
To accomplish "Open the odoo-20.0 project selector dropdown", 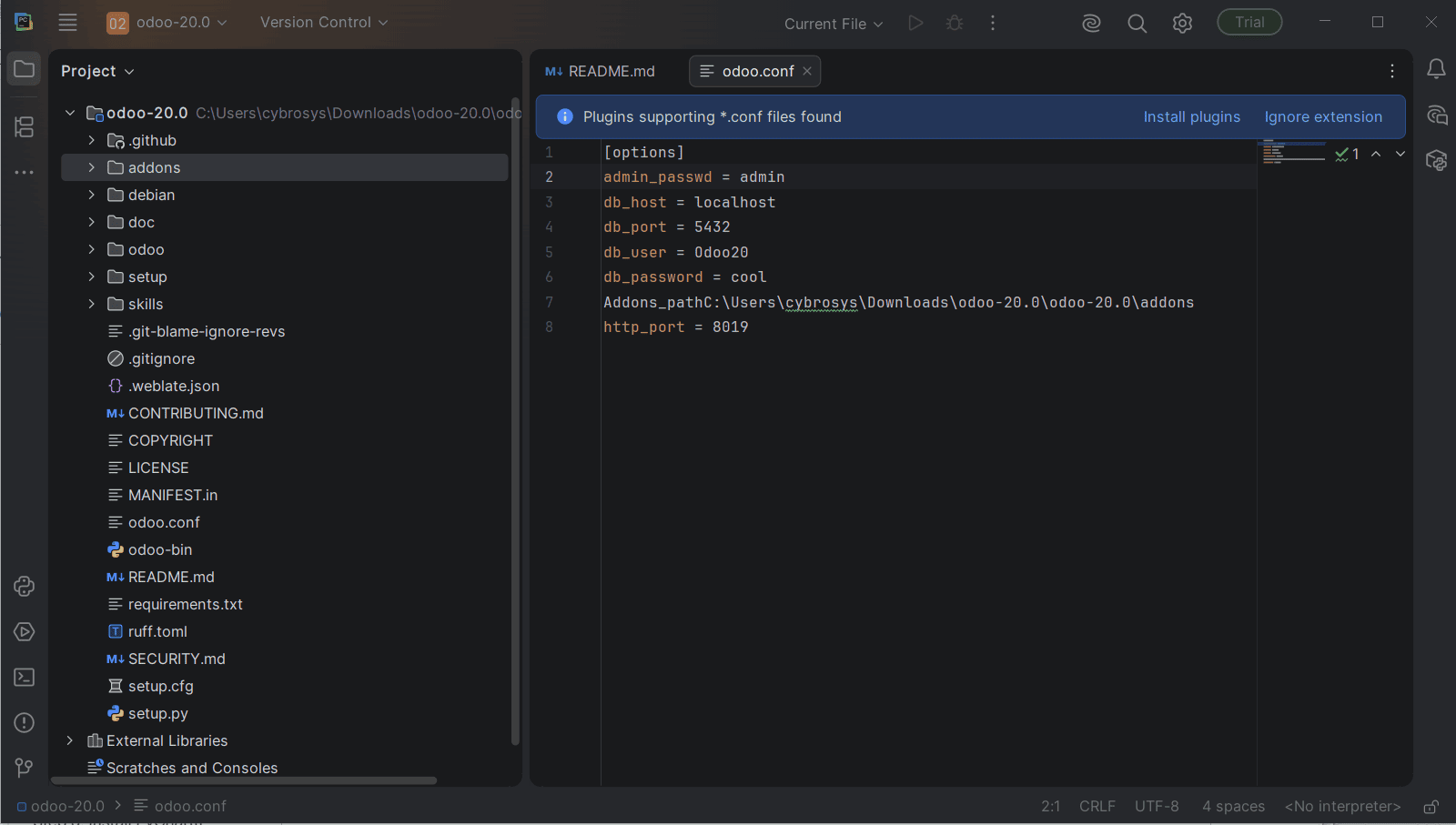I will 167,22.
